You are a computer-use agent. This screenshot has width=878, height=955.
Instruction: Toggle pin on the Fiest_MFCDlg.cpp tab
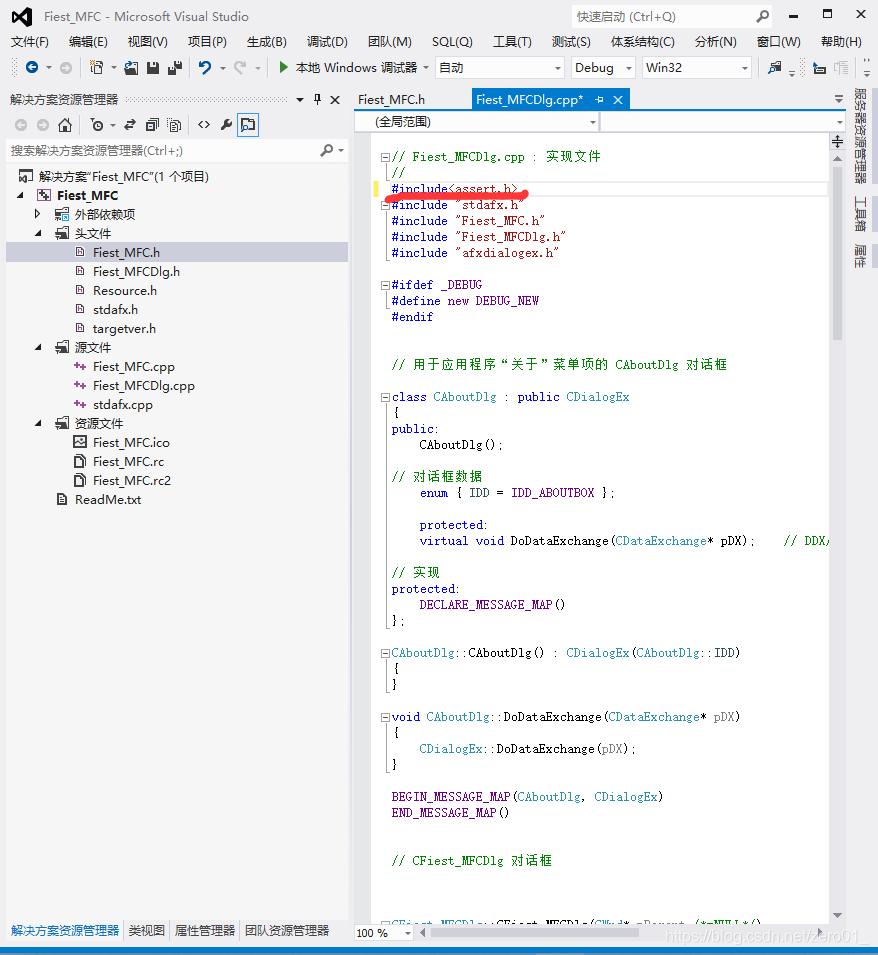pyautogui.click(x=600, y=99)
